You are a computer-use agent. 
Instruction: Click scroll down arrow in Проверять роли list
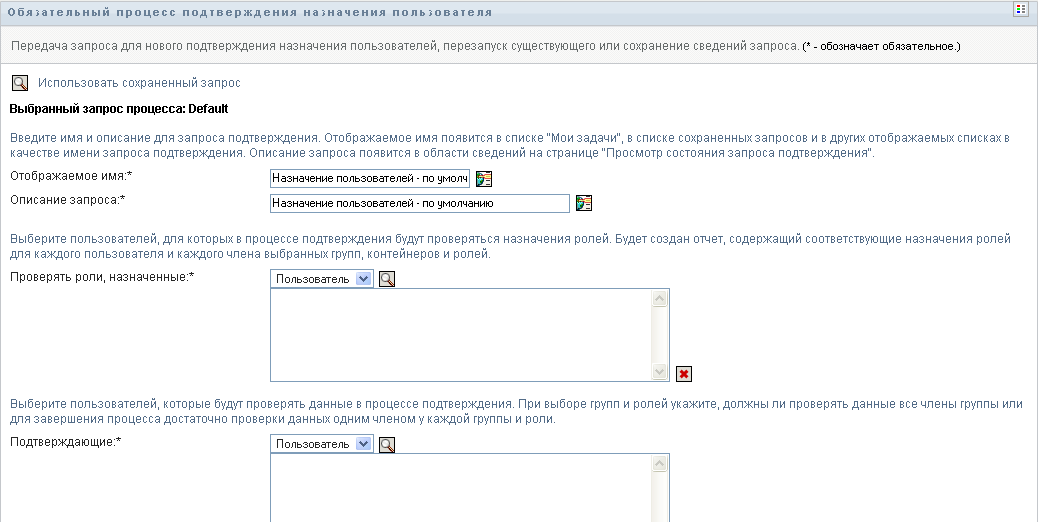(x=659, y=372)
